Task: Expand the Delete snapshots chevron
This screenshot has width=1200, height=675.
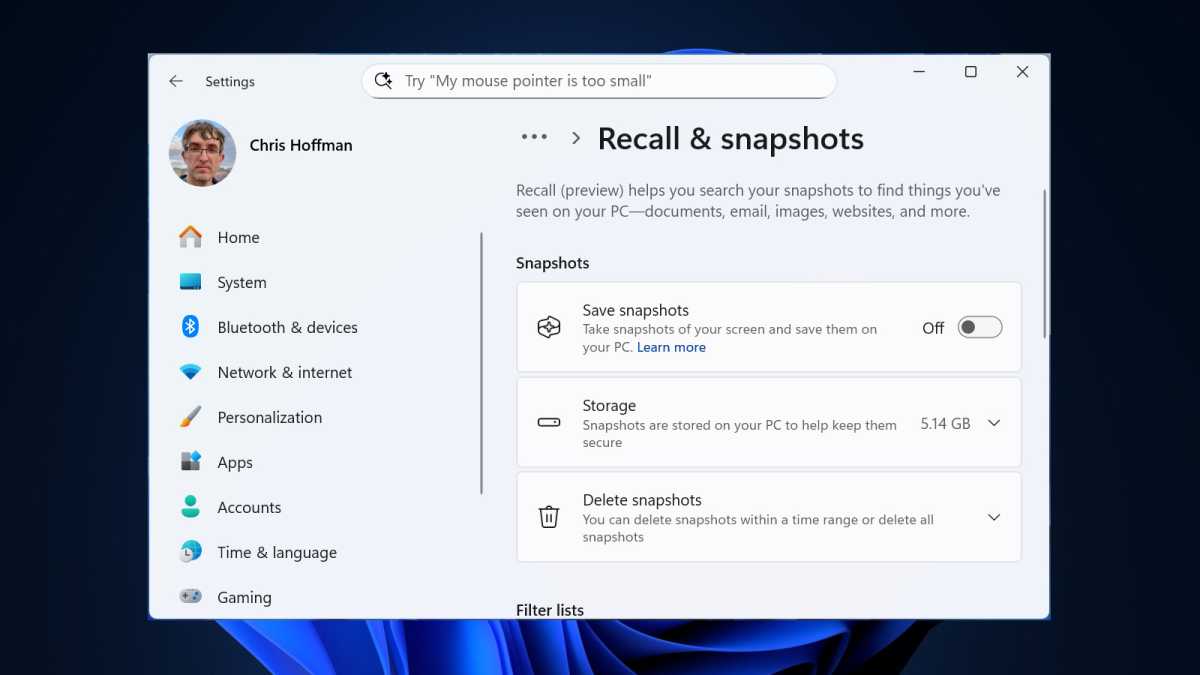Action: (993, 517)
